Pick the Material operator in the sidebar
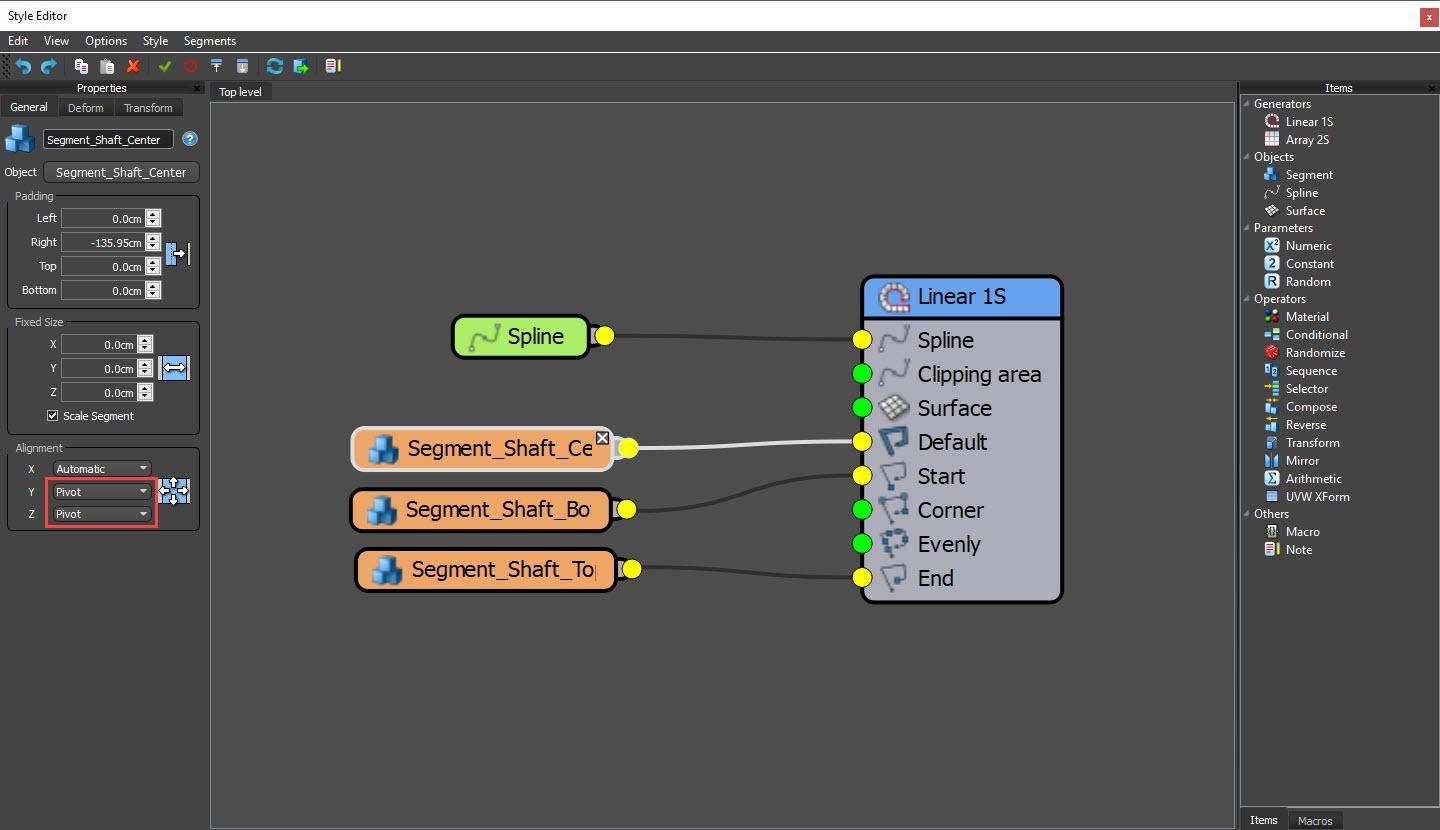This screenshot has height=830, width=1440. (x=1307, y=316)
